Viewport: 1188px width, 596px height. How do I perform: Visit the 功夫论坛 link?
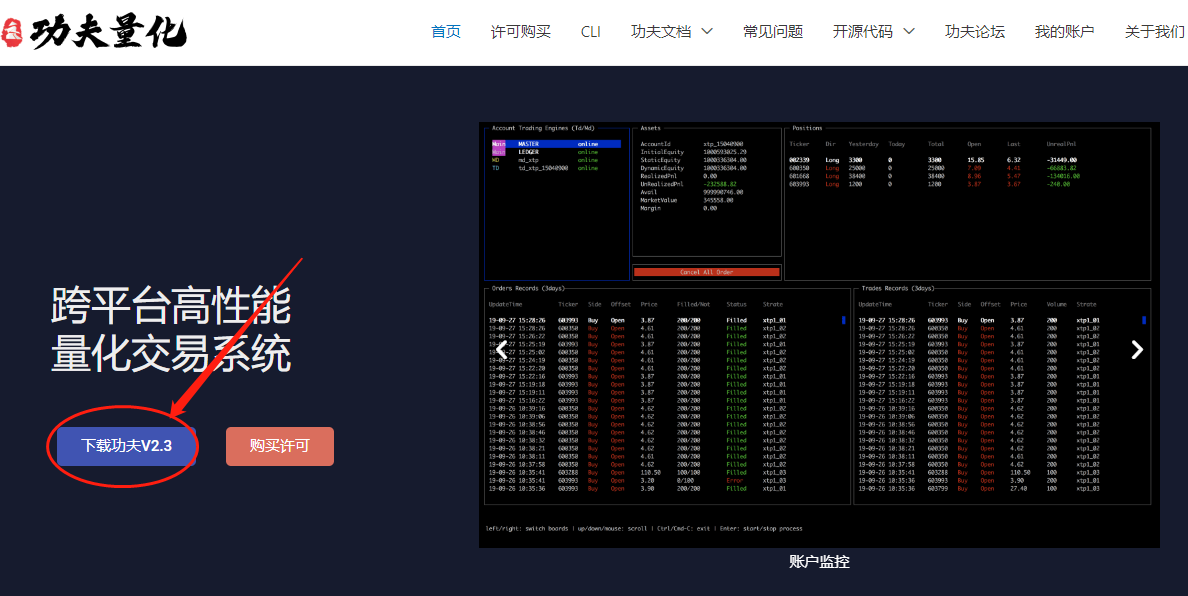974,32
